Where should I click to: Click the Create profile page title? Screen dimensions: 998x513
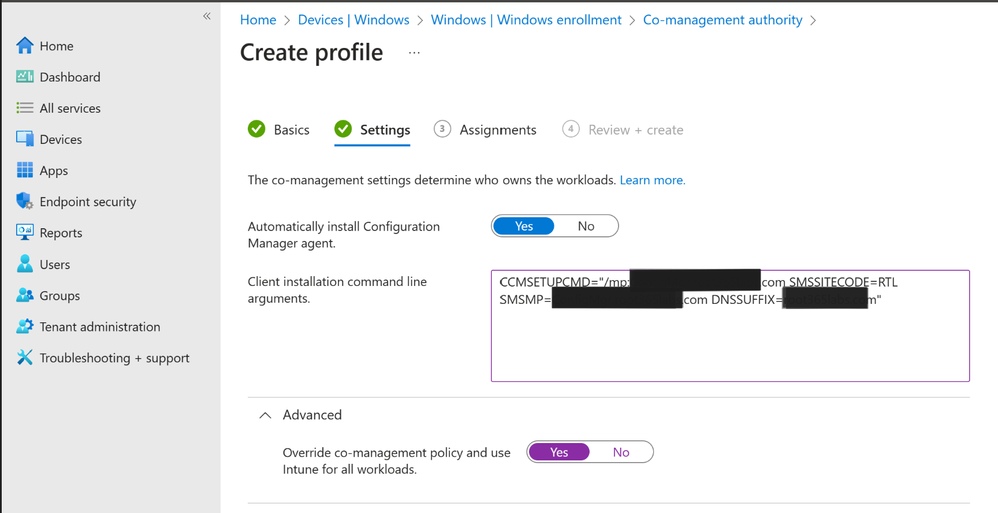point(311,52)
